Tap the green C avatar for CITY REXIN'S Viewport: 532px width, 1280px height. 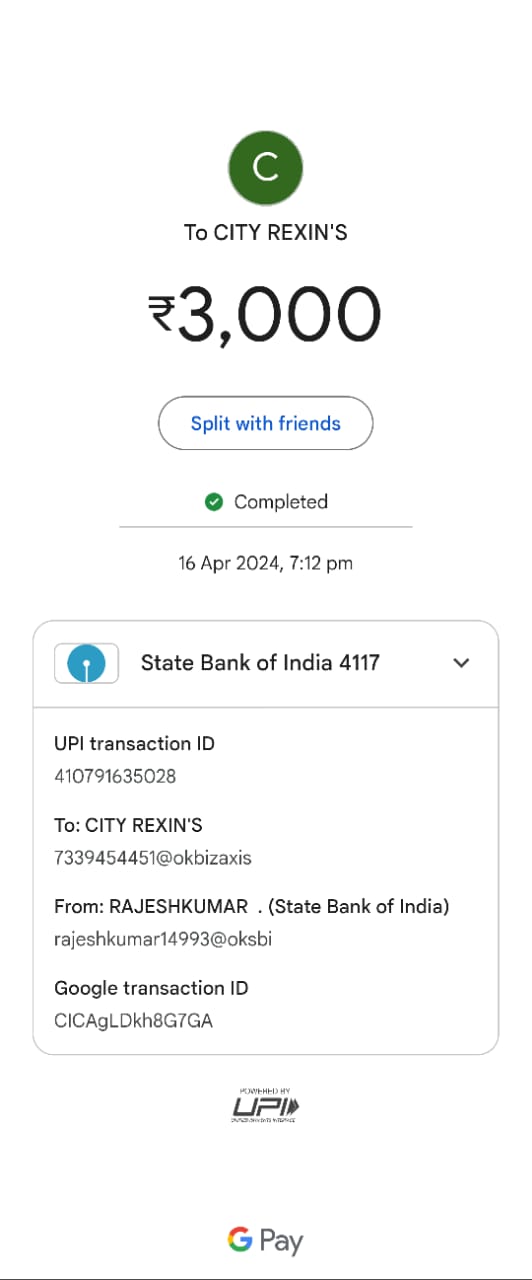point(266,168)
